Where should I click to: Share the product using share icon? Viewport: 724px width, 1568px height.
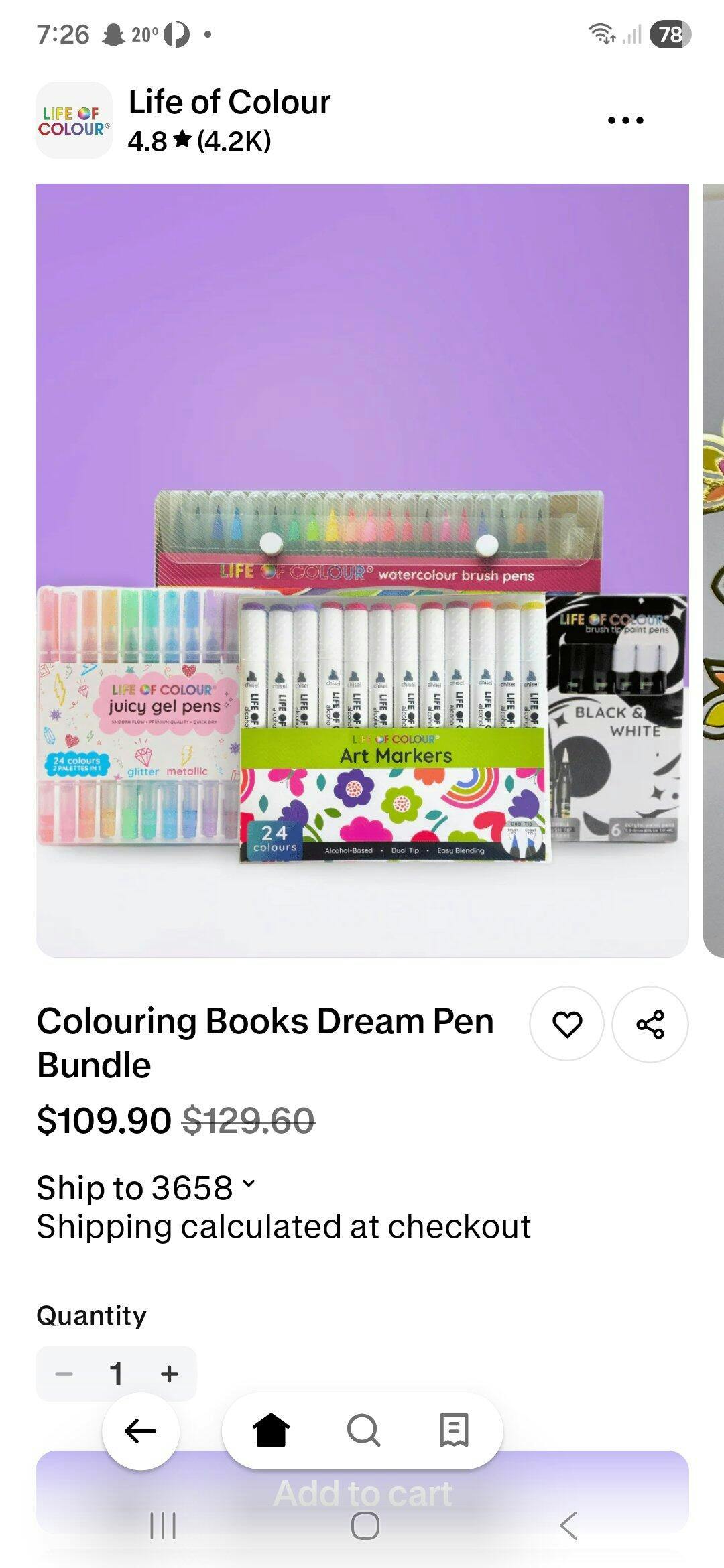click(x=650, y=1024)
